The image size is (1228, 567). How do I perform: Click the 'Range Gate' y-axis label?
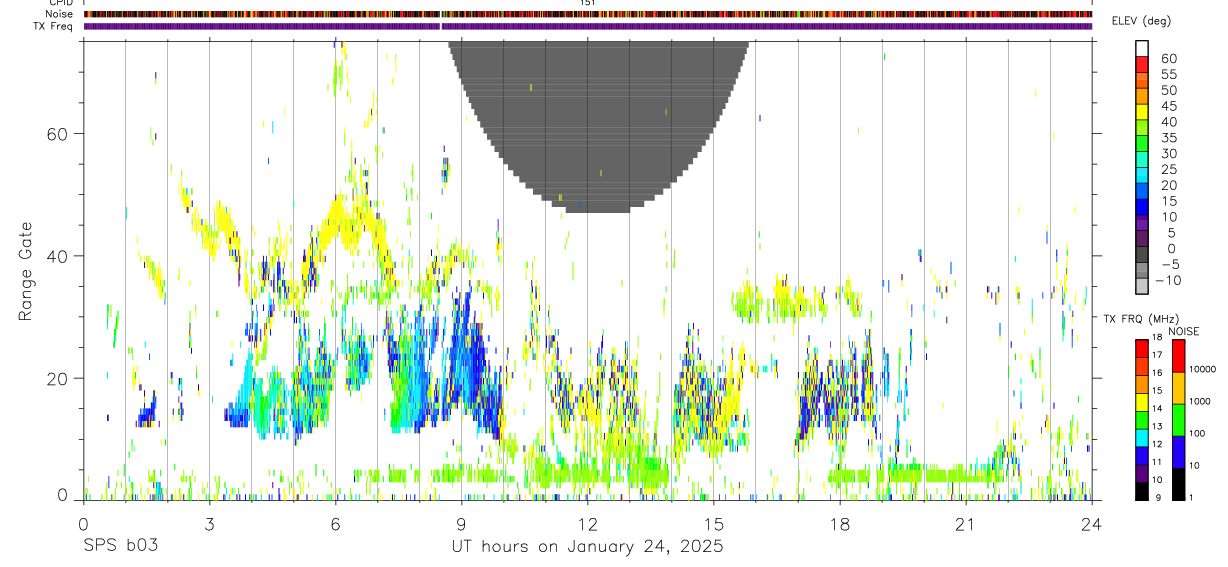(x=26, y=272)
